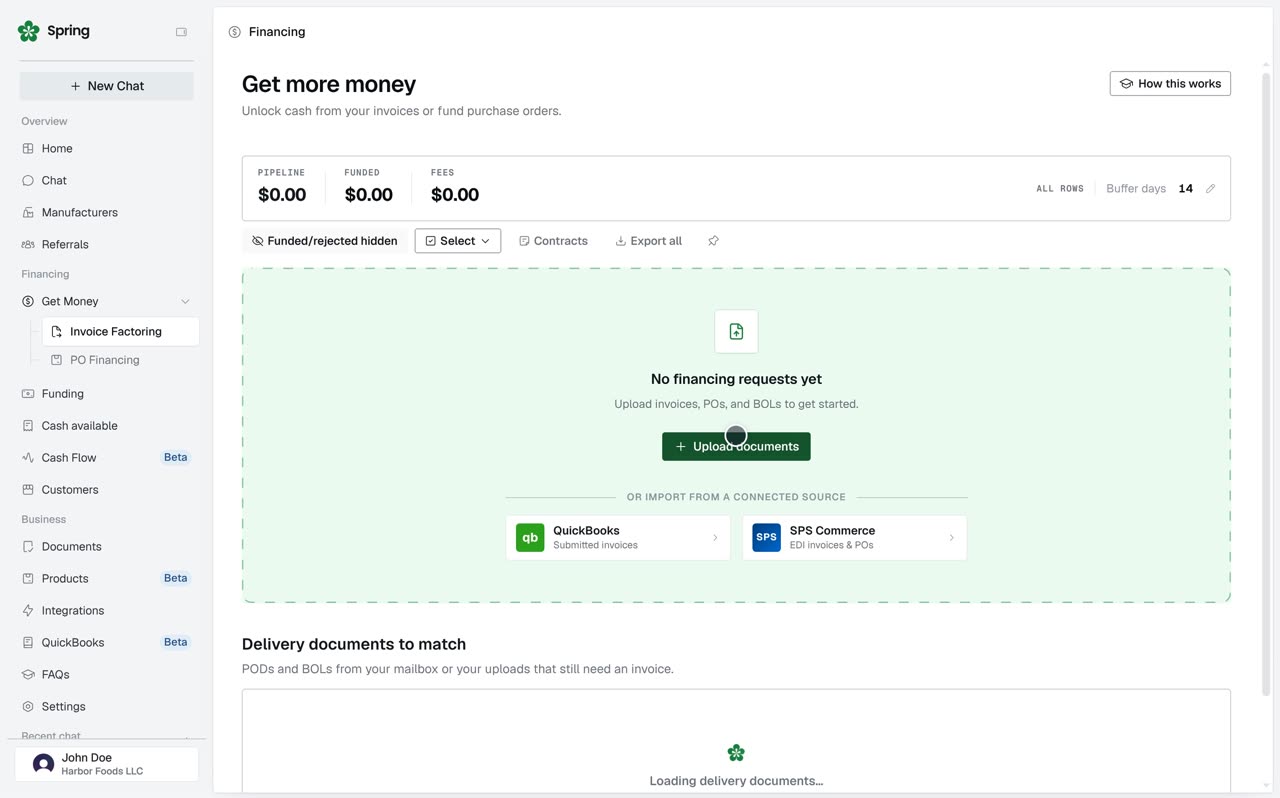
Task: Open John Doe account menu
Action: pyautogui.click(x=107, y=764)
